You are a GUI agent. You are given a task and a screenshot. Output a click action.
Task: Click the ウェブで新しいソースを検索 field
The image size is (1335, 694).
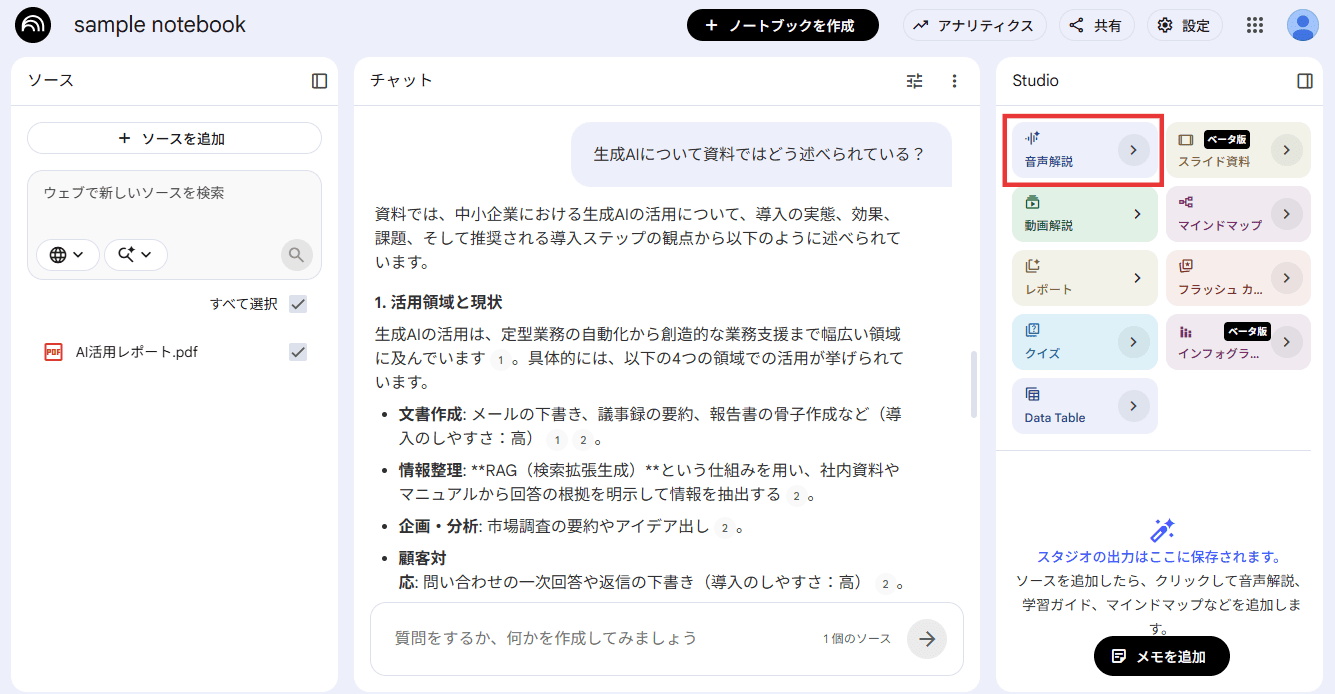coord(174,193)
